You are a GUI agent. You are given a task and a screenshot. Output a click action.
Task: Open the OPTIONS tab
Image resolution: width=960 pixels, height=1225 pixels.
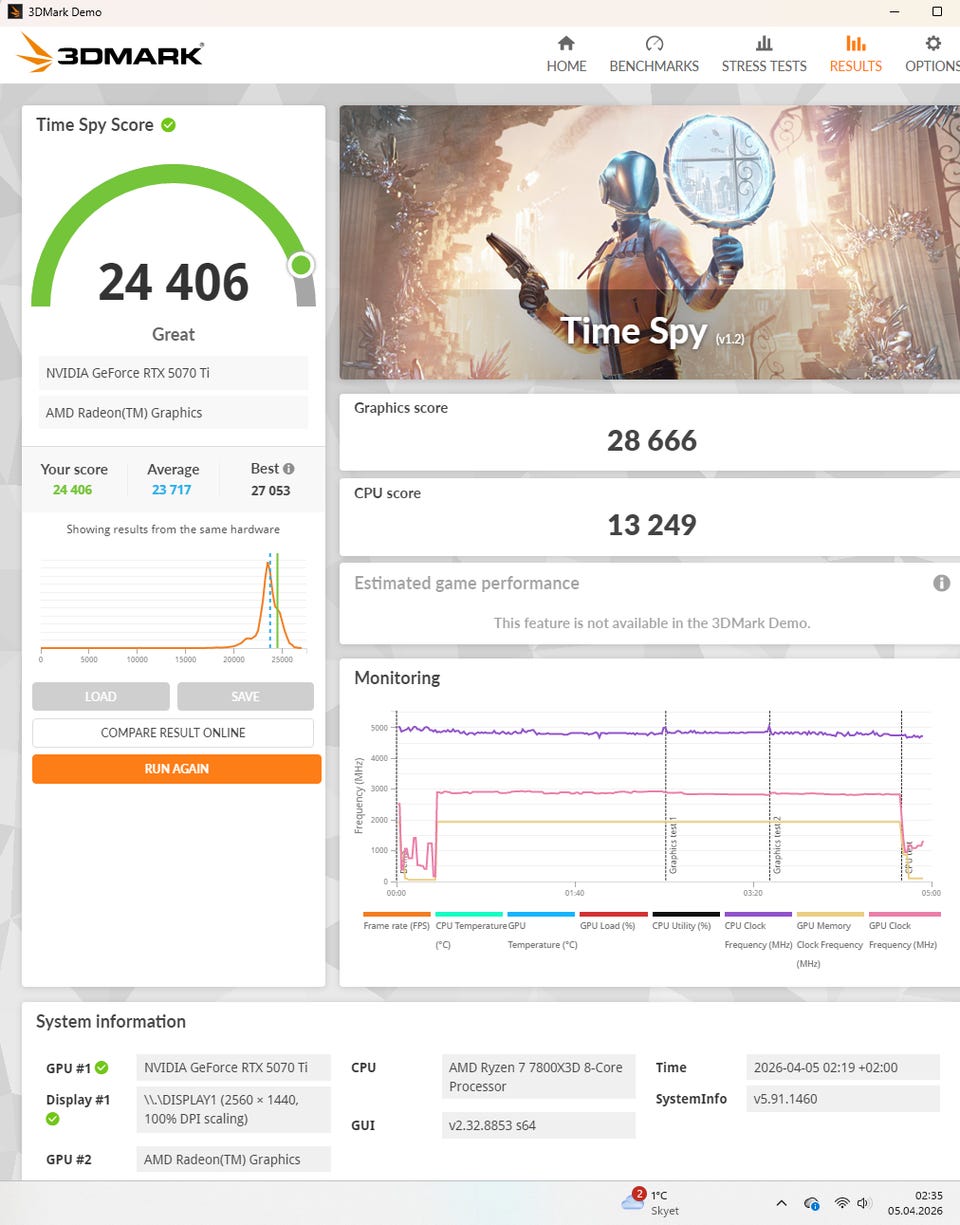pyautogui.click(x=932, y=55)
